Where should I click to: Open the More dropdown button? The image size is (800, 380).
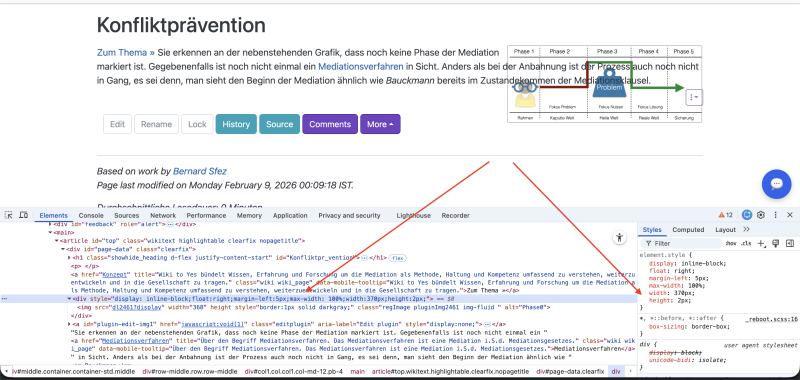pos(380,124)
